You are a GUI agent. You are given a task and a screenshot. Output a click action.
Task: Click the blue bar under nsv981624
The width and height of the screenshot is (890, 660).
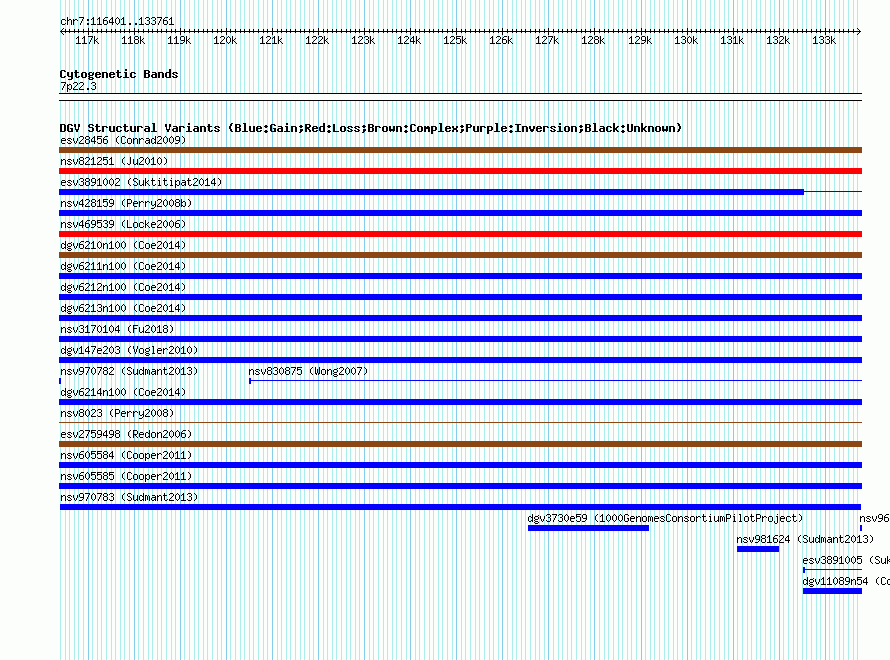758,549
